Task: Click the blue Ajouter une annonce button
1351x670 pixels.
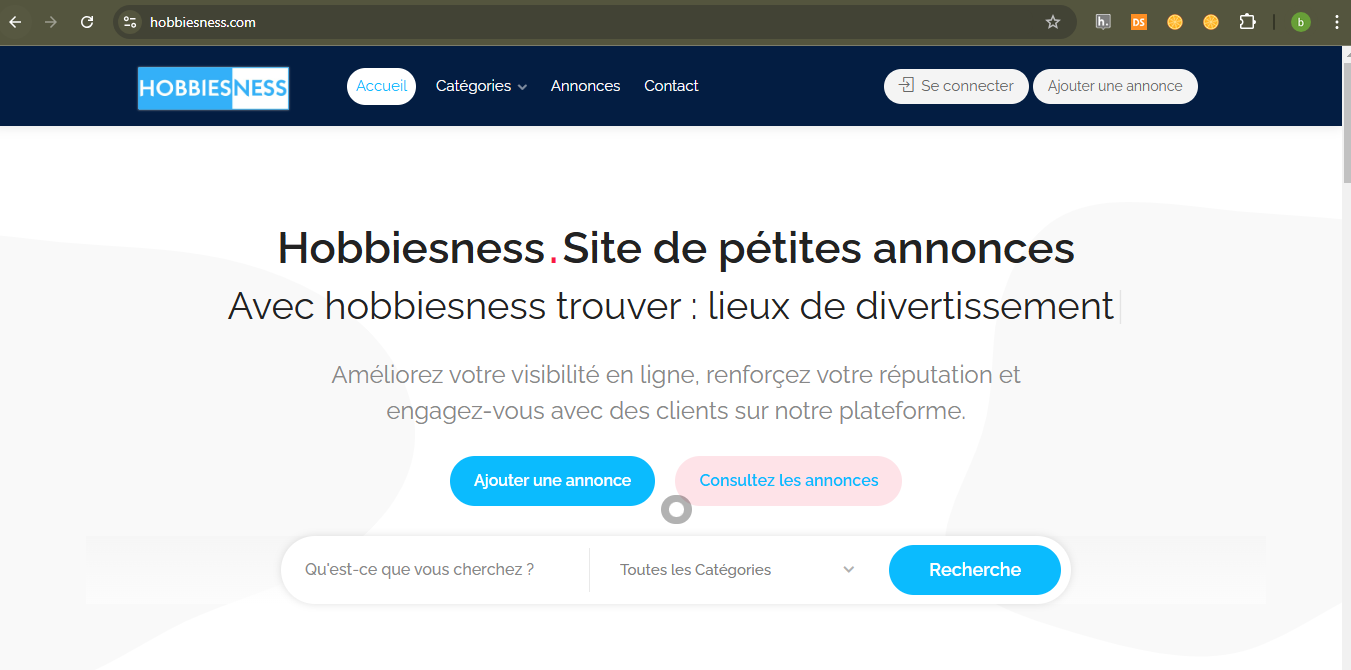Action: [x=552, y=481]
